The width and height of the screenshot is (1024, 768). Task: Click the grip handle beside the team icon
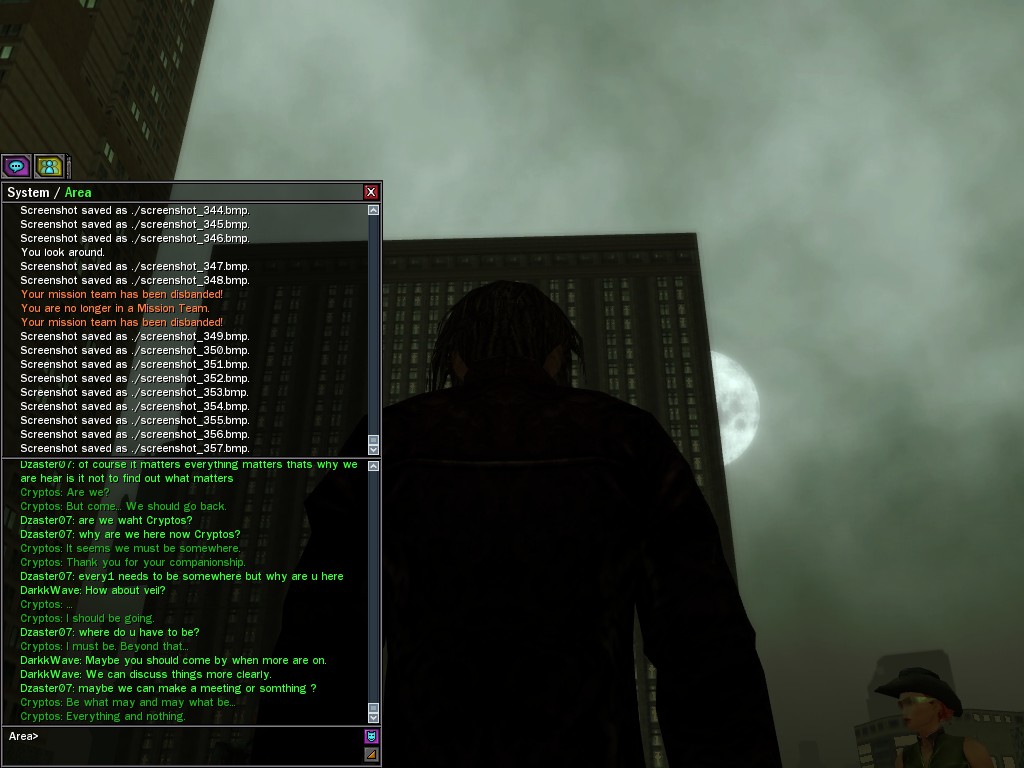tap(69, 166)
